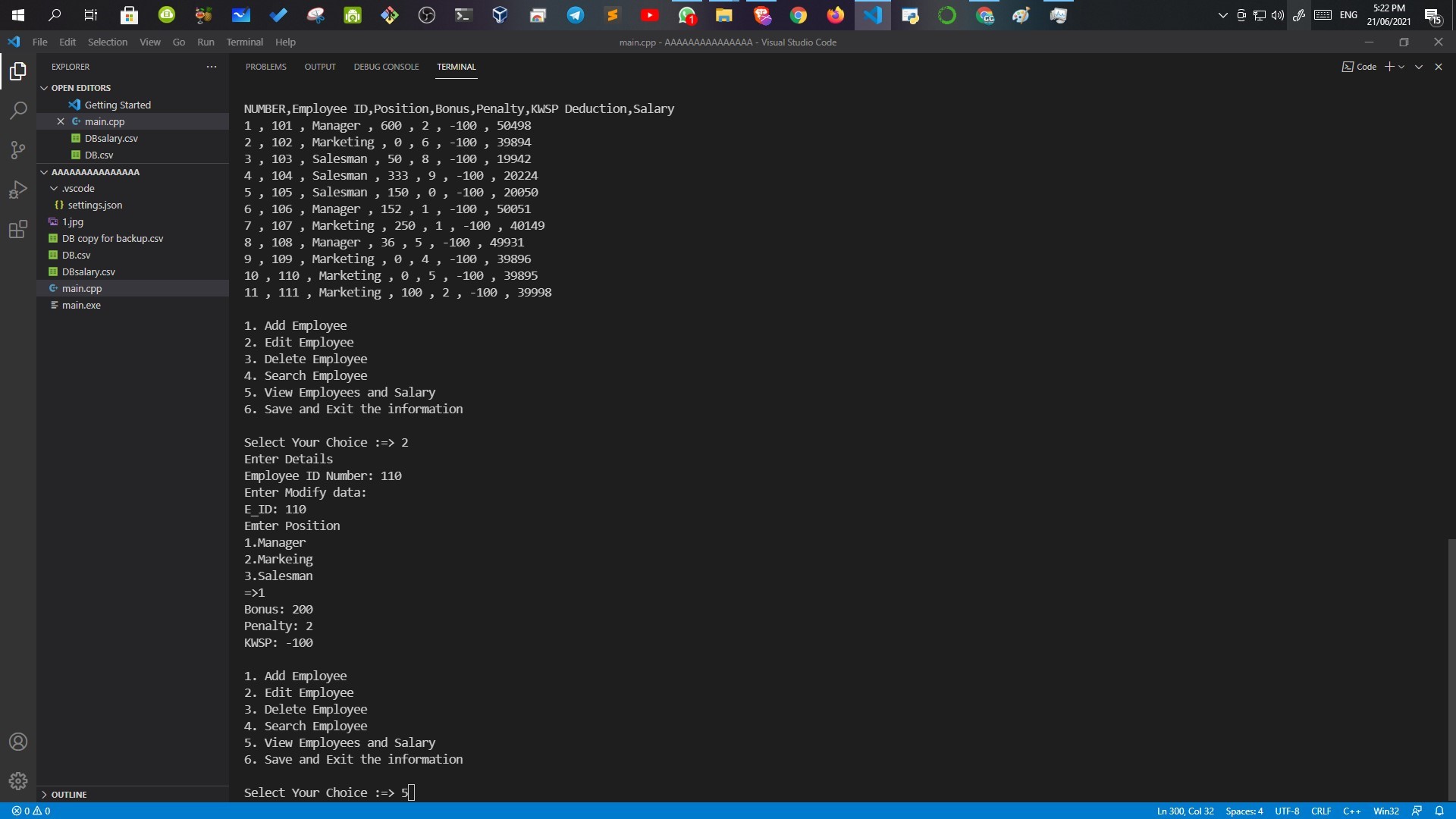Open main.exe in file tree

[81, 305]
